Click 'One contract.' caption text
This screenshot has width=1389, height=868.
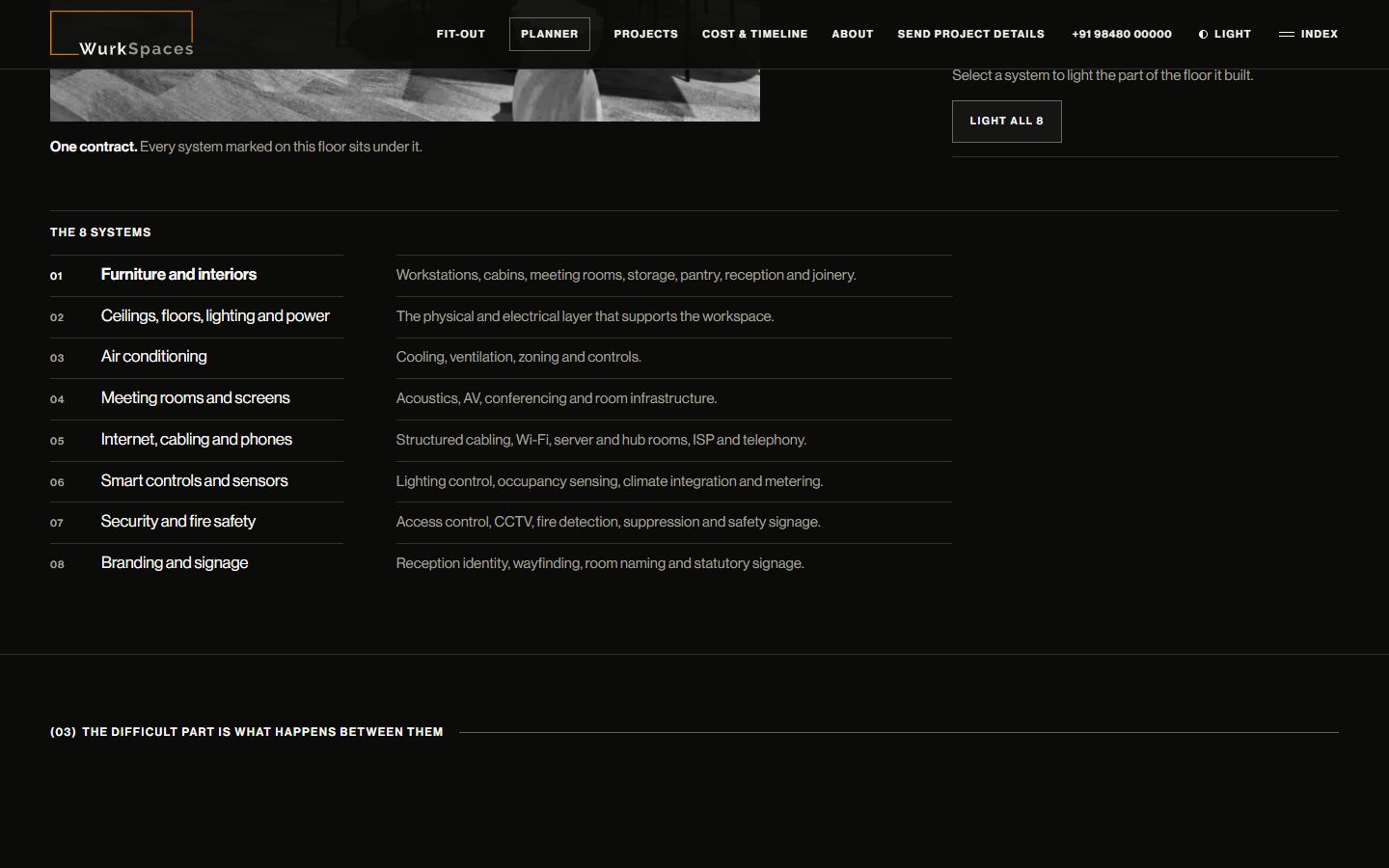tap(94, 147)
